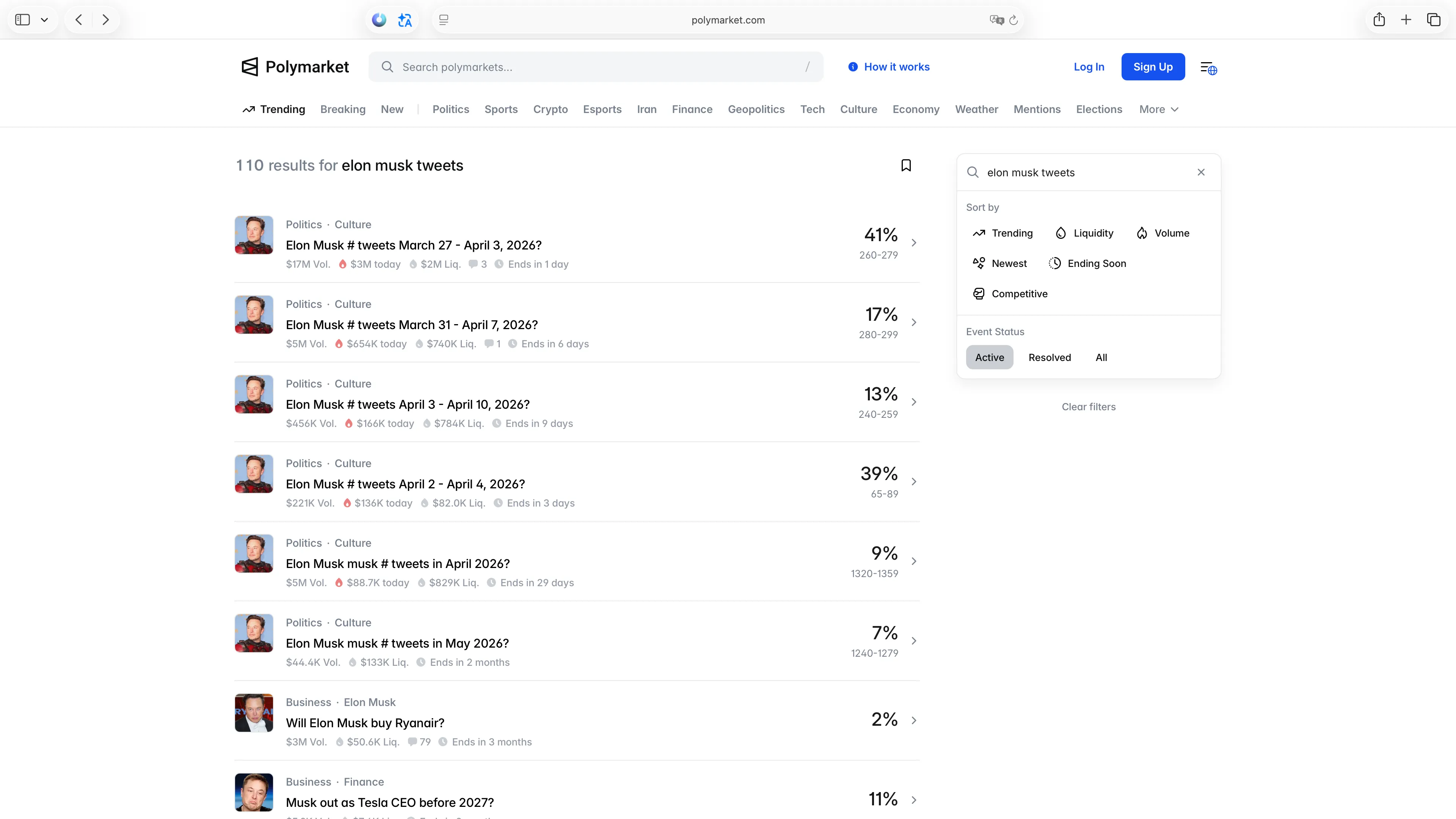The height and width of the screenshot is (819, 1456).
Task: Set event status to Resolved
Action: 1049,357
